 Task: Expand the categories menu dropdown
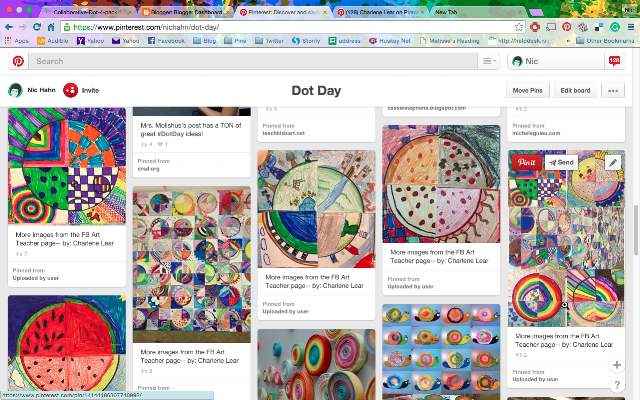point(489,61)
